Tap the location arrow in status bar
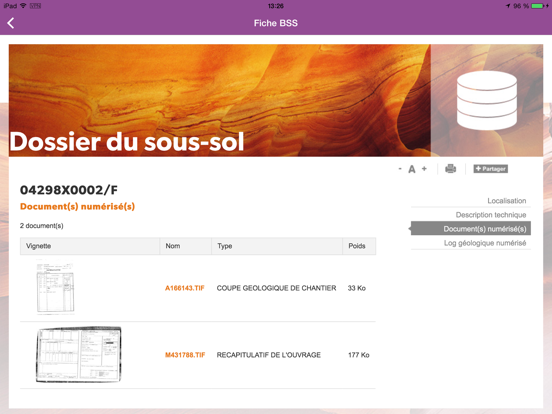The image size is (552, 414). (508, 6)
